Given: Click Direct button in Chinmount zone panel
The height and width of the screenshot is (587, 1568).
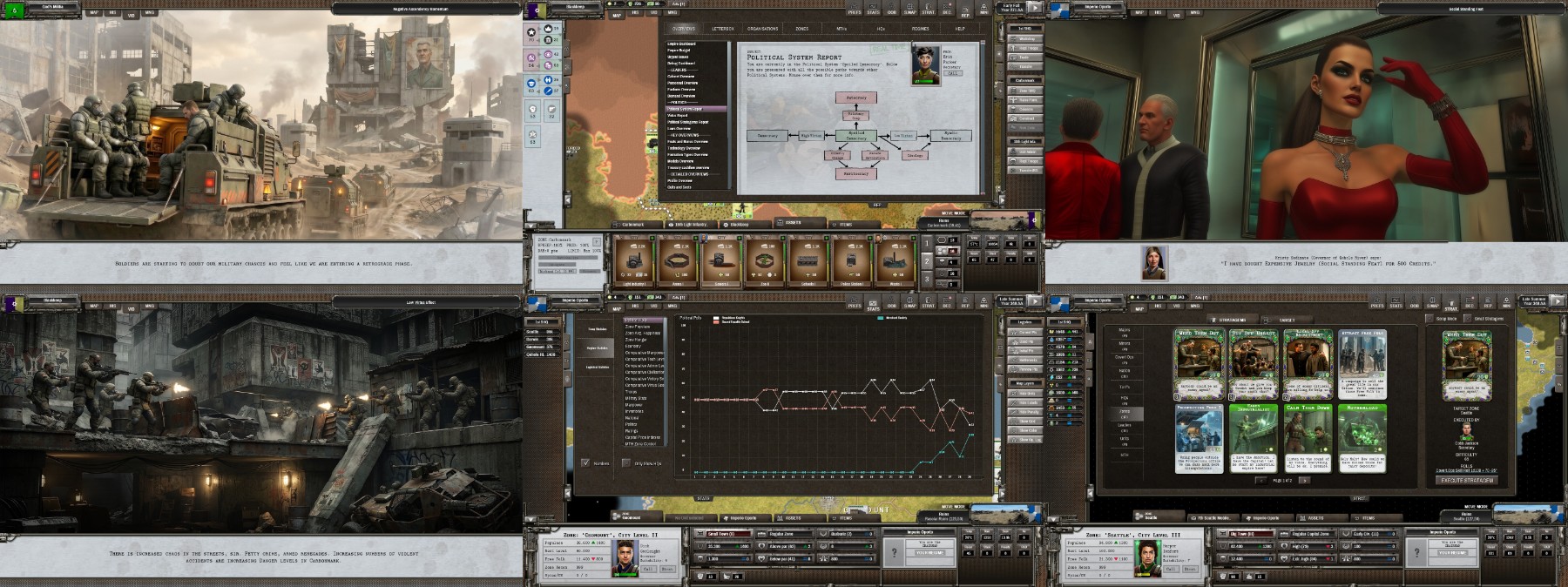Looking at the screenshot, I should click(667, 569).
